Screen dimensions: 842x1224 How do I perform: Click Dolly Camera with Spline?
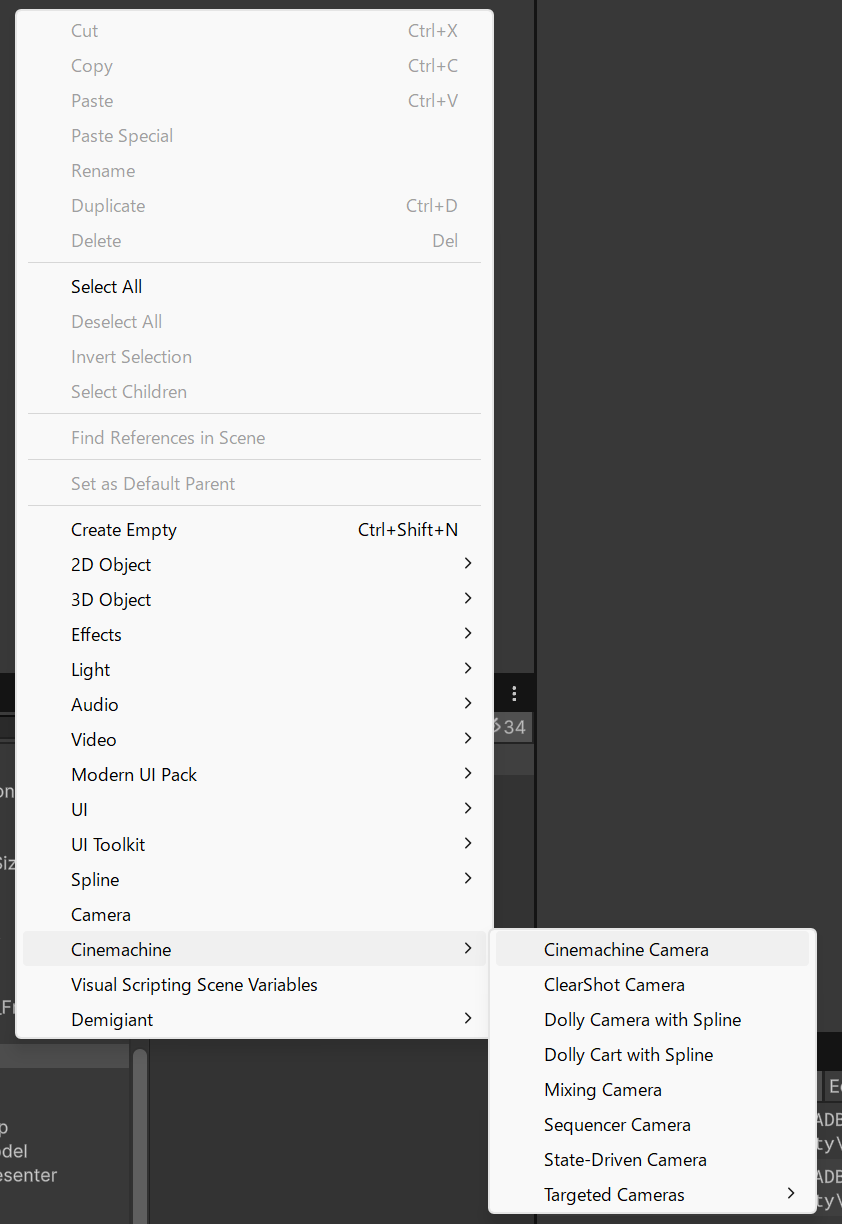[642, 1020]
